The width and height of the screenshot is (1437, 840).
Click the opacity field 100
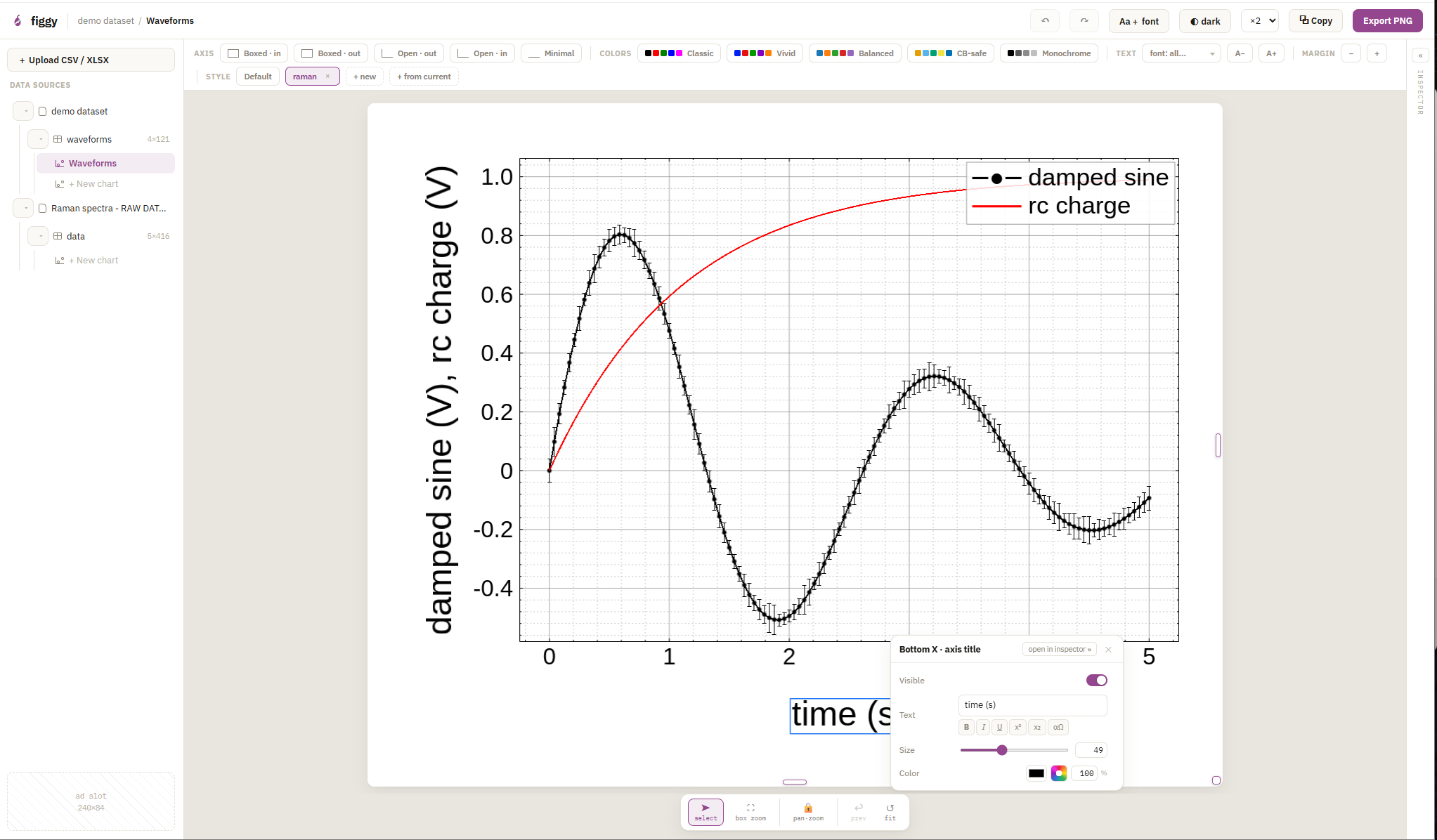click(x=1086, y=773)
